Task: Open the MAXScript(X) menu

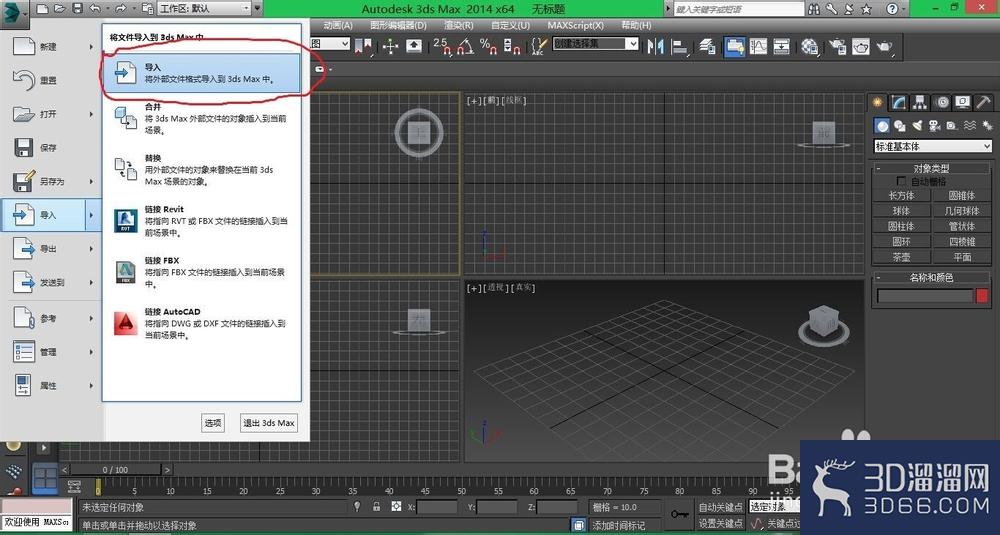Action: pyautogui.click(x=575, y=25)
